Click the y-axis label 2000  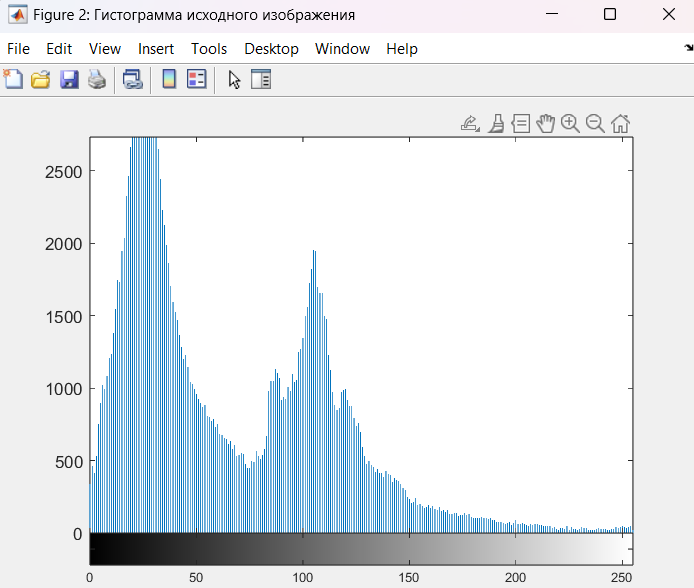pos(64,244)
